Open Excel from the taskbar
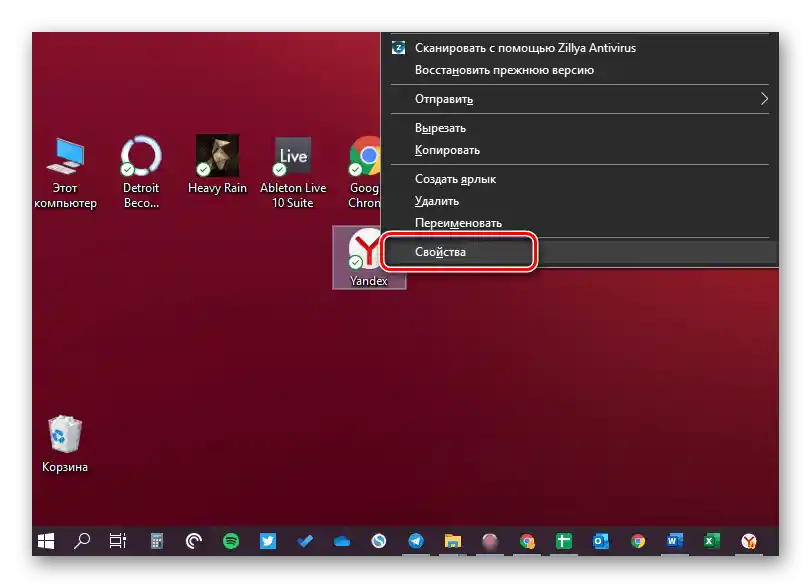The image size is (811, 588). tap(711, 541)
